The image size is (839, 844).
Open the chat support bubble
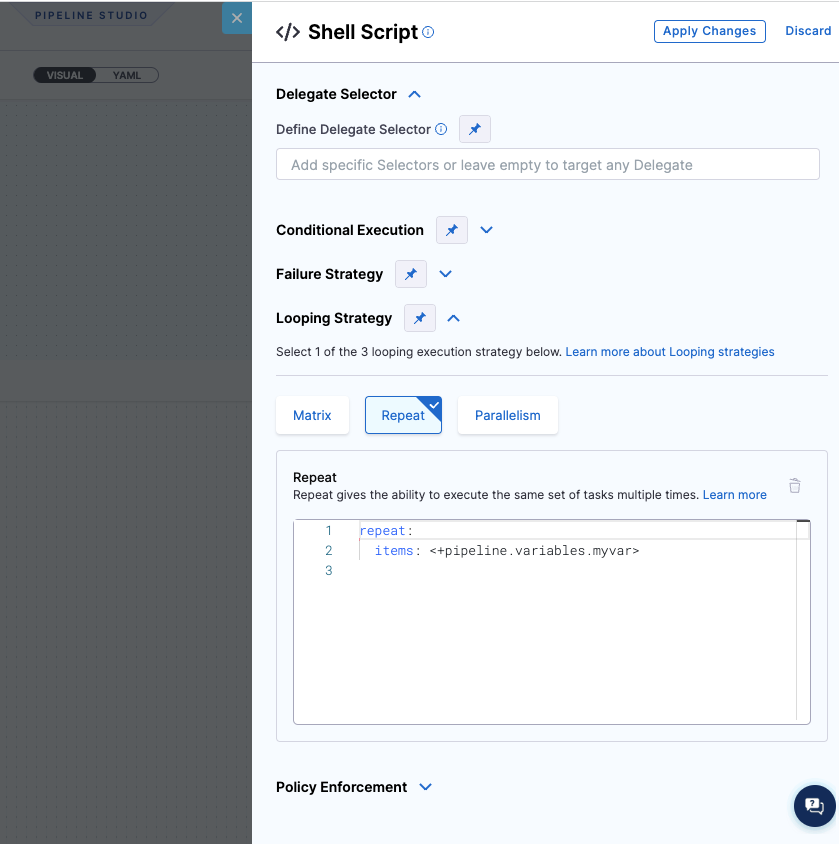click(x=814, y=806)
